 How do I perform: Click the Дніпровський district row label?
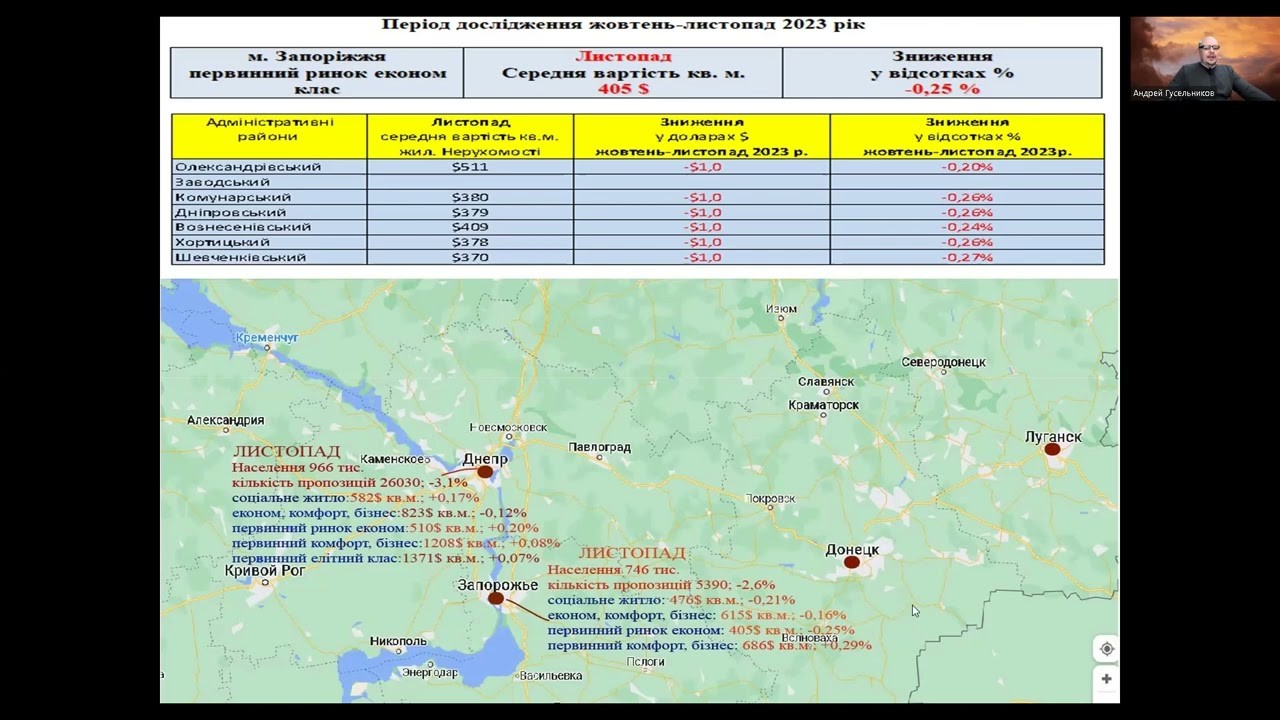[x=230, y=212]
